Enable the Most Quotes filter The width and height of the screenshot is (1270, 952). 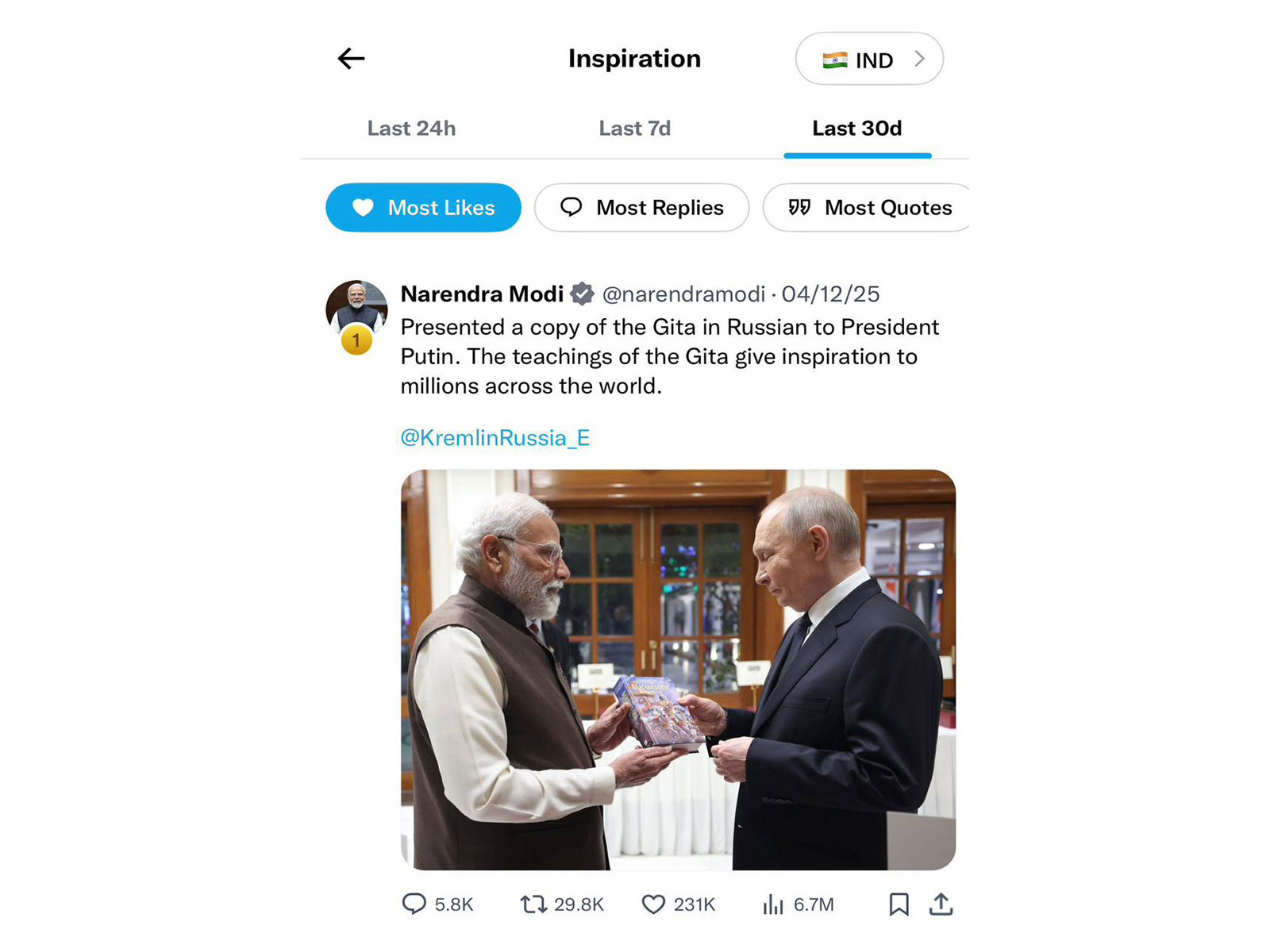click(867, 207)
